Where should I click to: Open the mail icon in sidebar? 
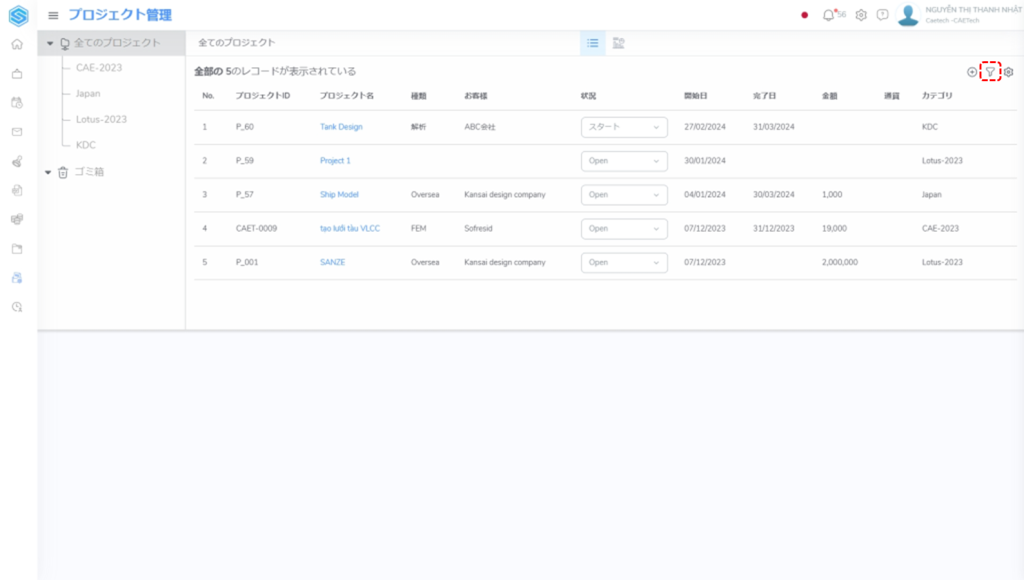point(17,131)
